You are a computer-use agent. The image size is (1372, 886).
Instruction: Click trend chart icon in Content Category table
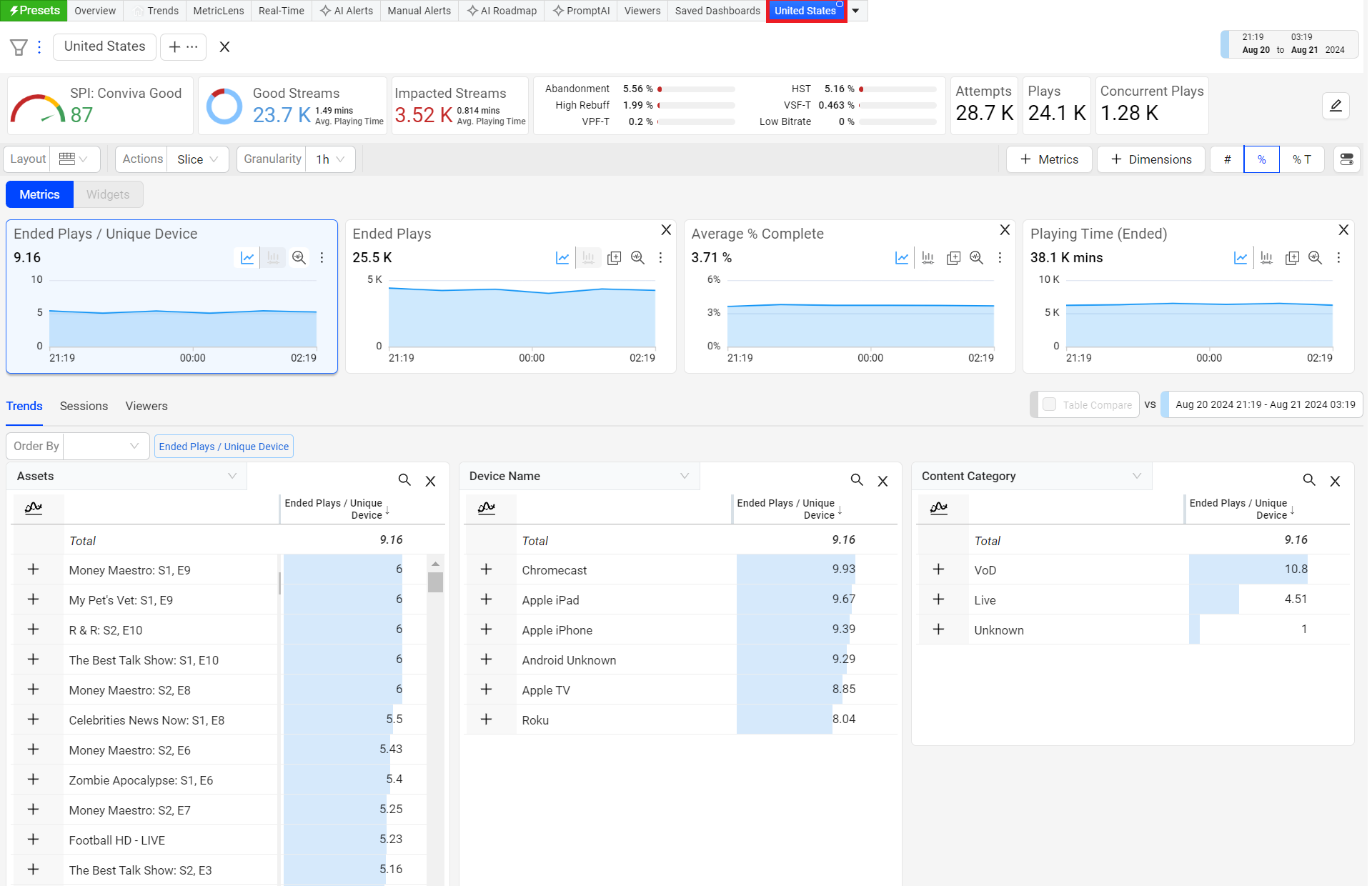pyautogui.click(x=939, y=508)
